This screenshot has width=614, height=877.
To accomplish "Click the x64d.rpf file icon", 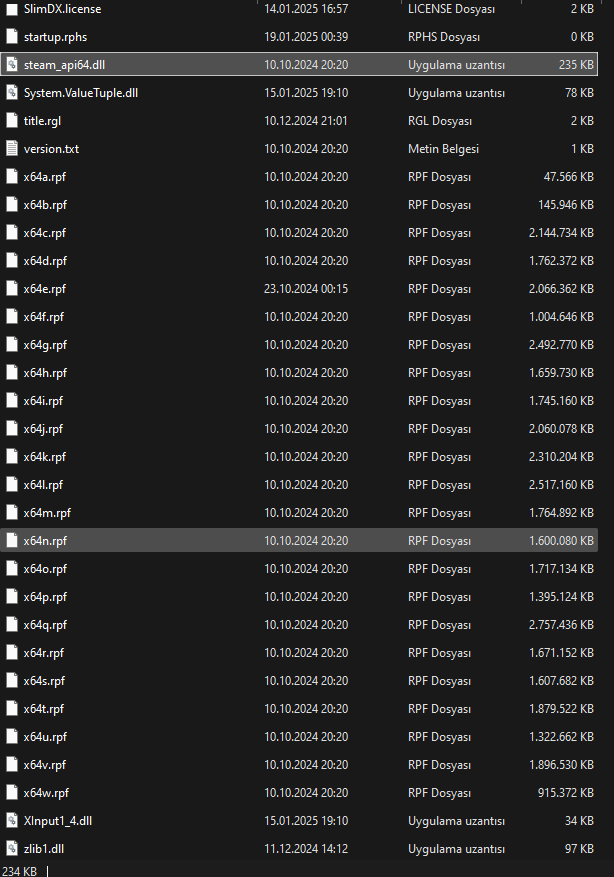I will (12, 261).
